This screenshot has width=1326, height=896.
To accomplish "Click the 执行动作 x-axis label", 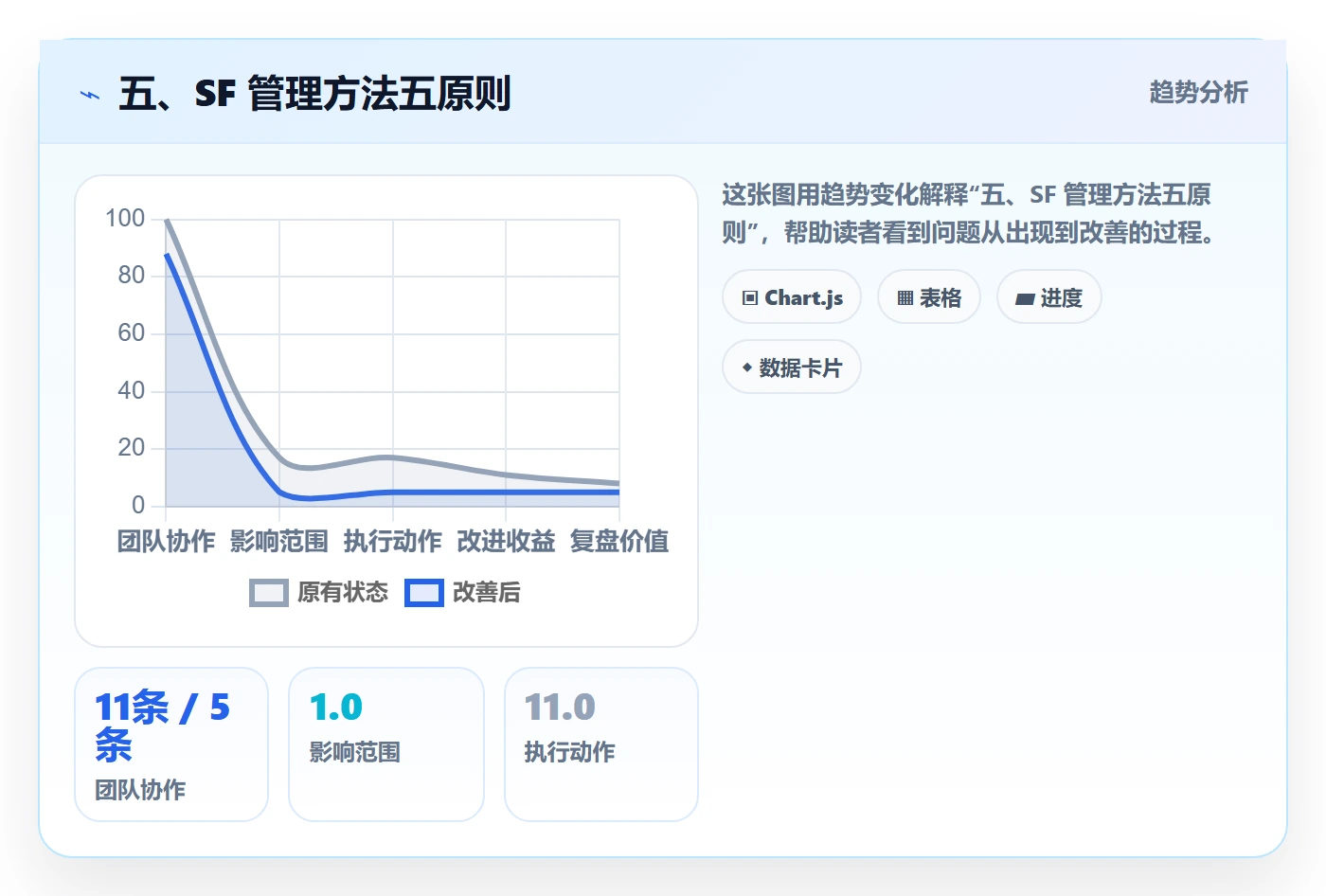I will click(393, 542).
